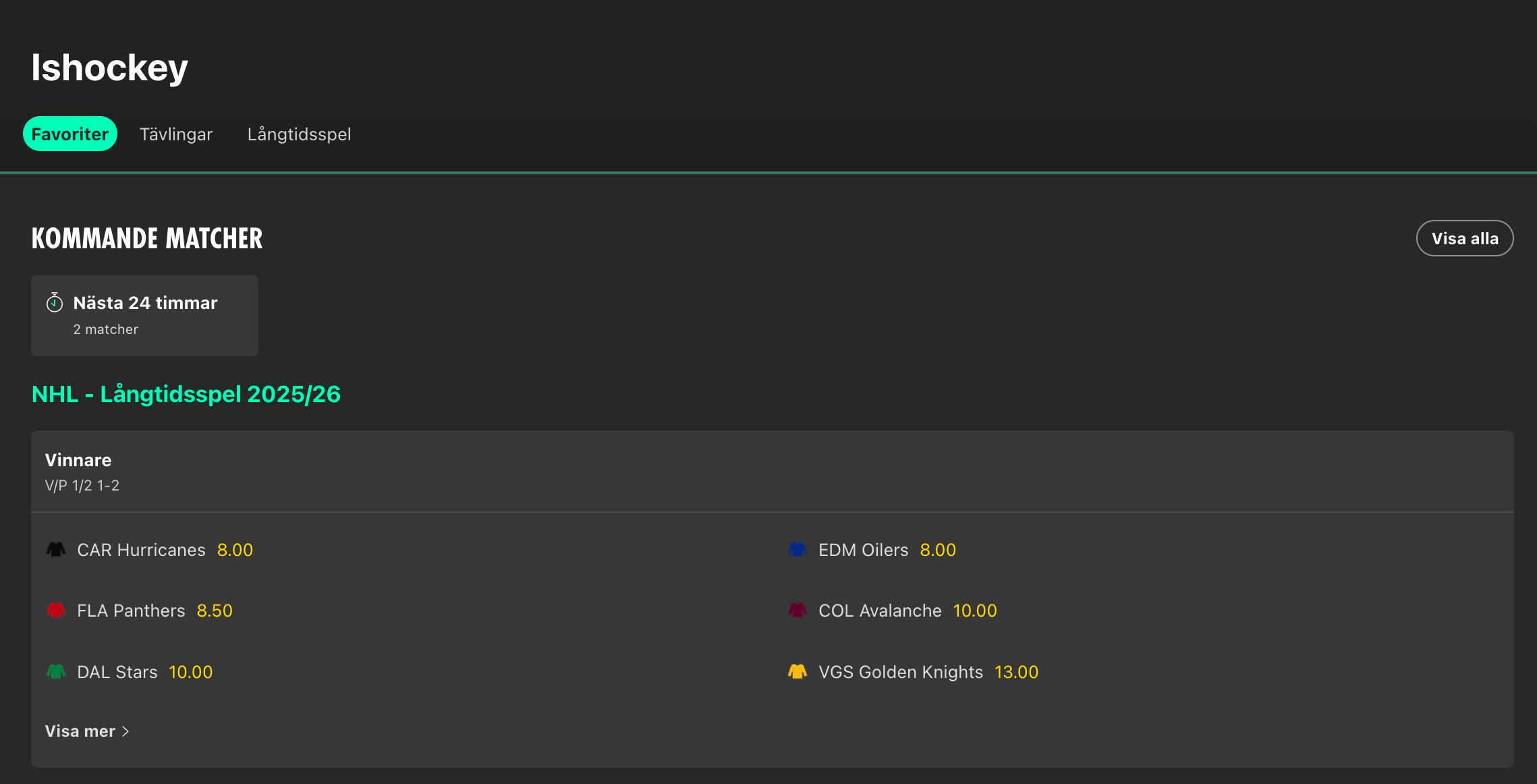
Task: Click the Vinnare market header
Action: point(78,460)
